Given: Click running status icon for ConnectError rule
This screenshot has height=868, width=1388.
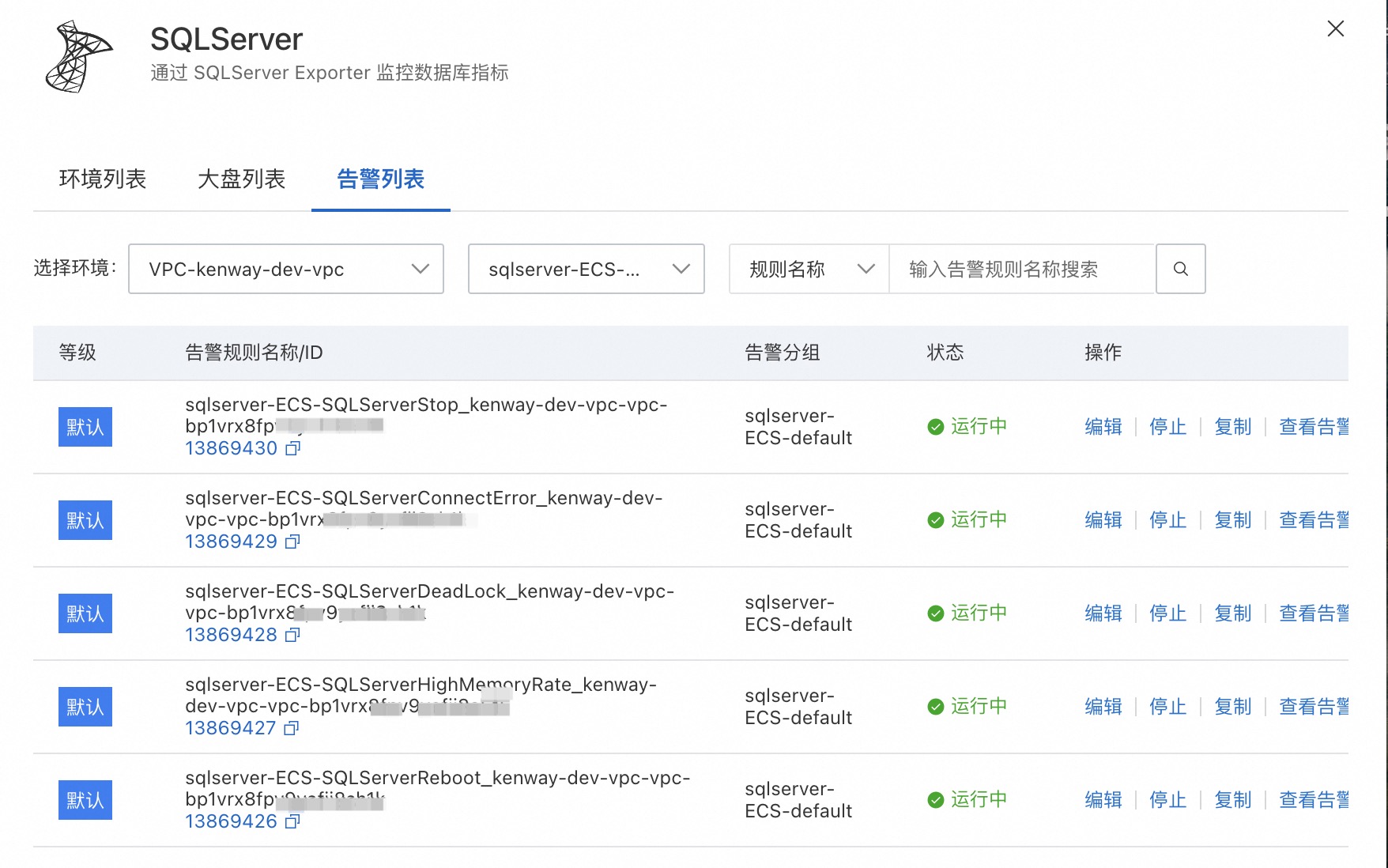Looking at the screenshot, I should coord(936,520).
